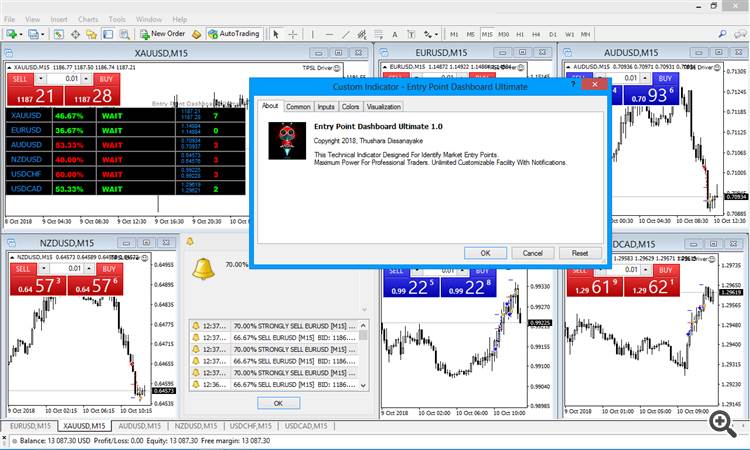Image resolution: width=750 pixels, height=450 pixels.
Task: Toggle the M15 timeframe button
Action: pos(487,34)
